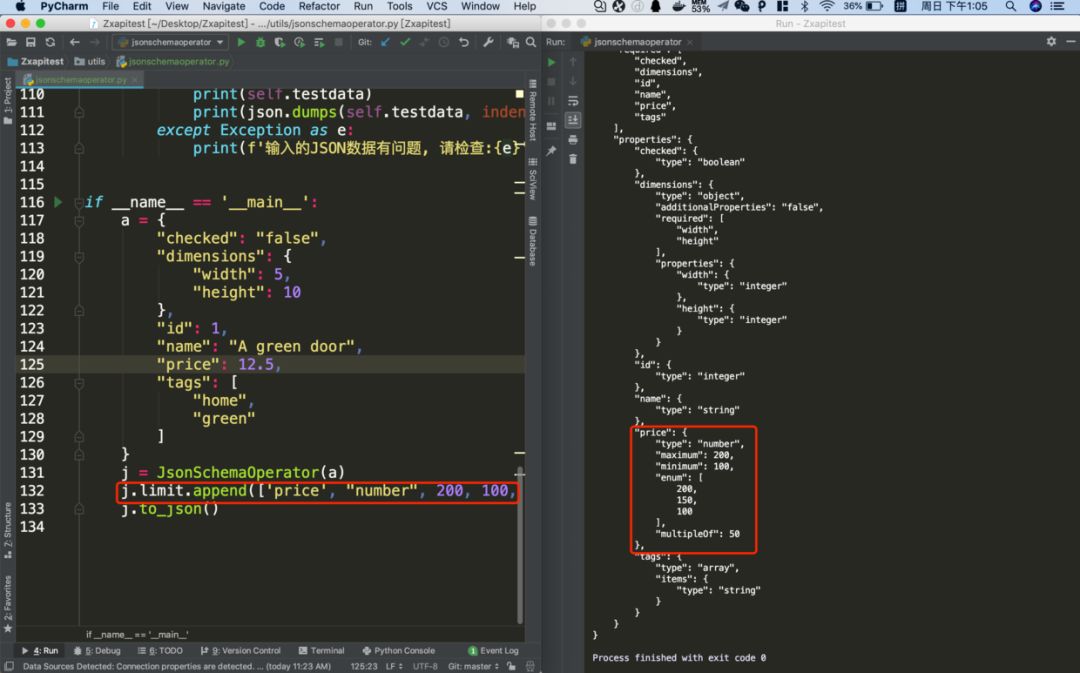The image size is (1080, 673).
Task: Click the Print icon in Run panel
Action: pyautogui.click(x=573, y=139)
